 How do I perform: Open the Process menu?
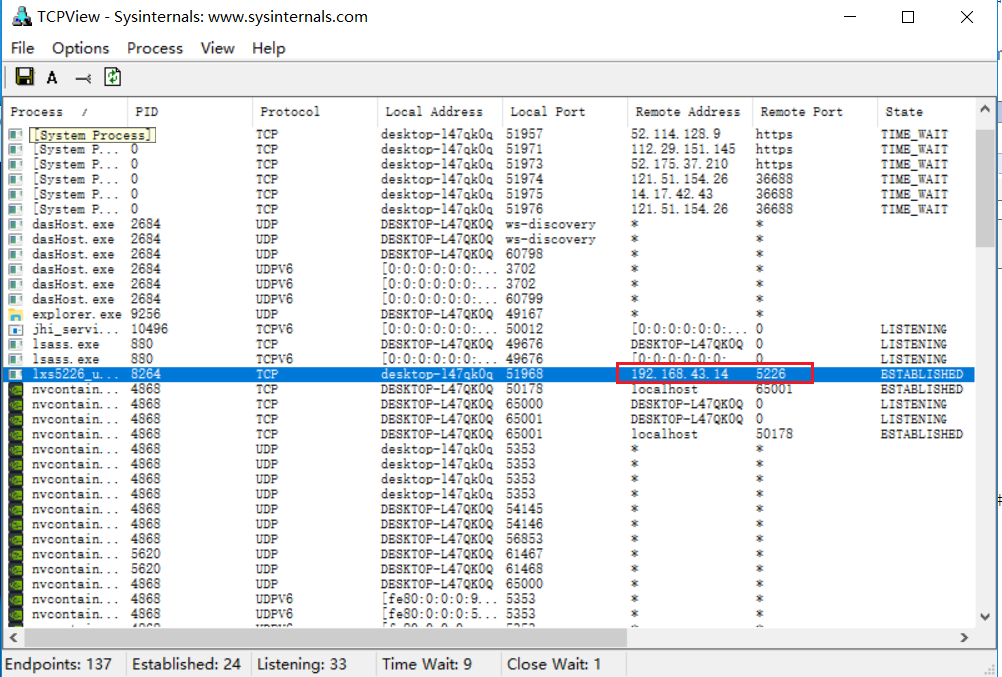pos(155,49)
